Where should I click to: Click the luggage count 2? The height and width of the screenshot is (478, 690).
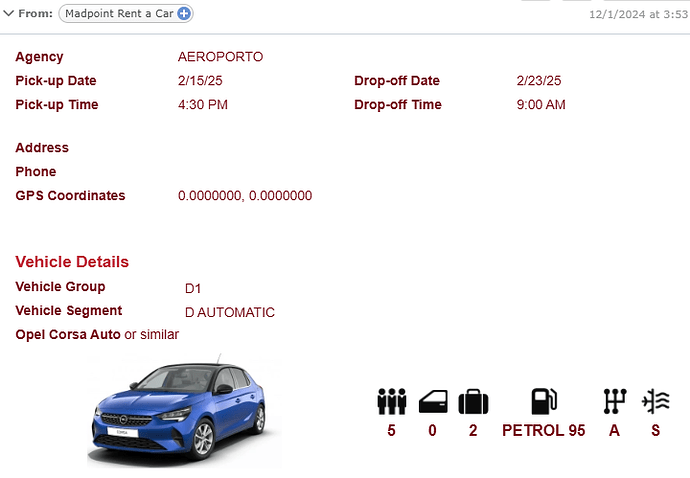pos(473,430)
